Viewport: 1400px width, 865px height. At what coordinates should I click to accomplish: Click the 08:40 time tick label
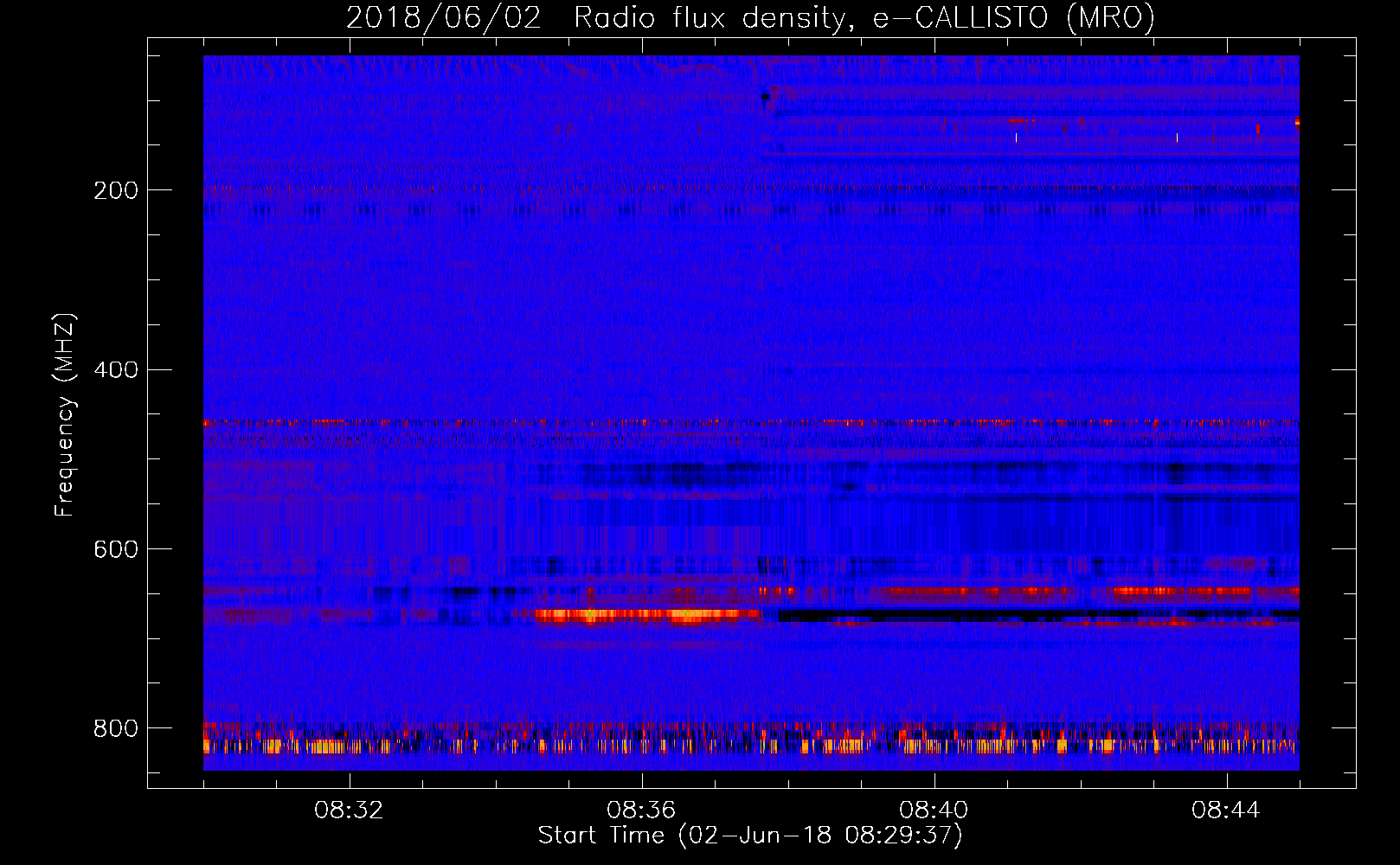[x=934, y=811]
